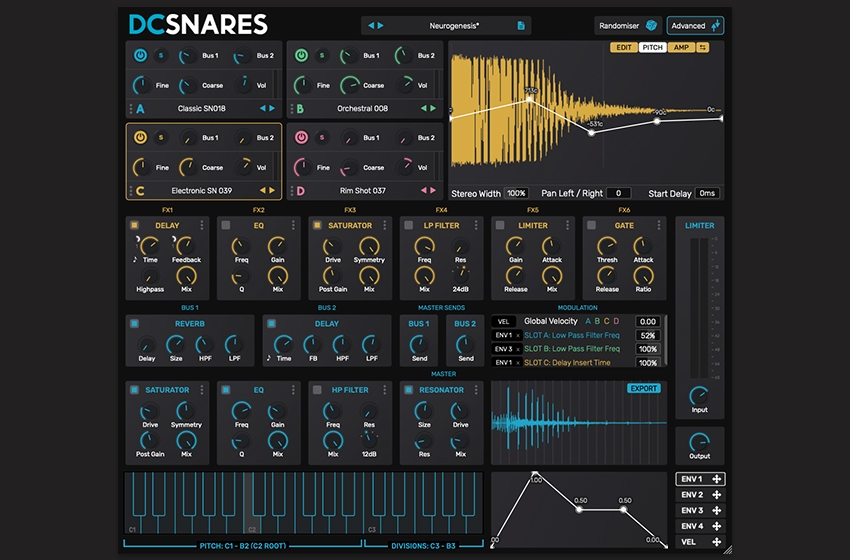Switch to EDIT tab in waveform view
850x560 pixels.
pyautogui.click(x=623, y=48)
